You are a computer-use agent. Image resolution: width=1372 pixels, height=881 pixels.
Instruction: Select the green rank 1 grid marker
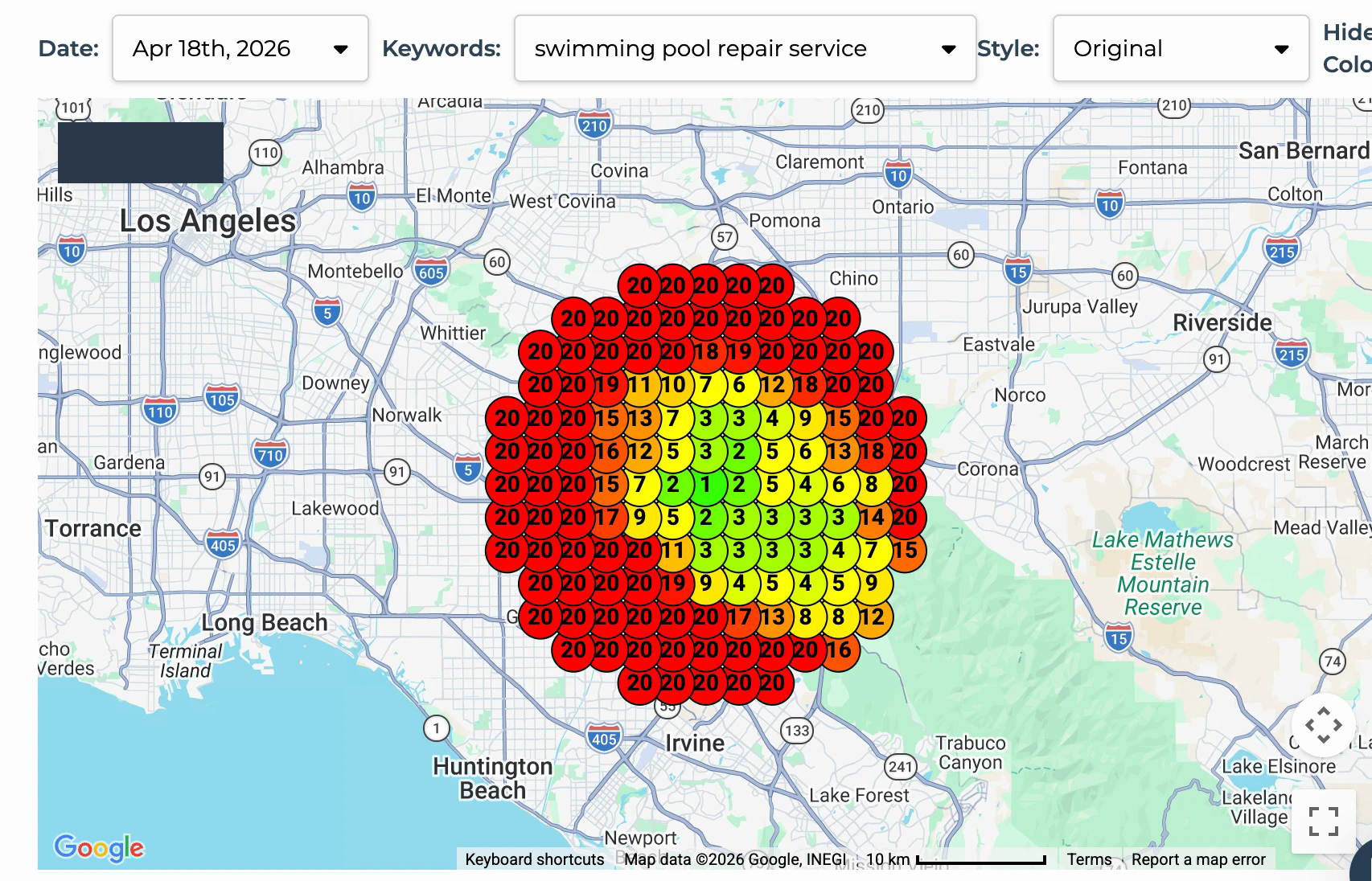[x=705, y=485]
